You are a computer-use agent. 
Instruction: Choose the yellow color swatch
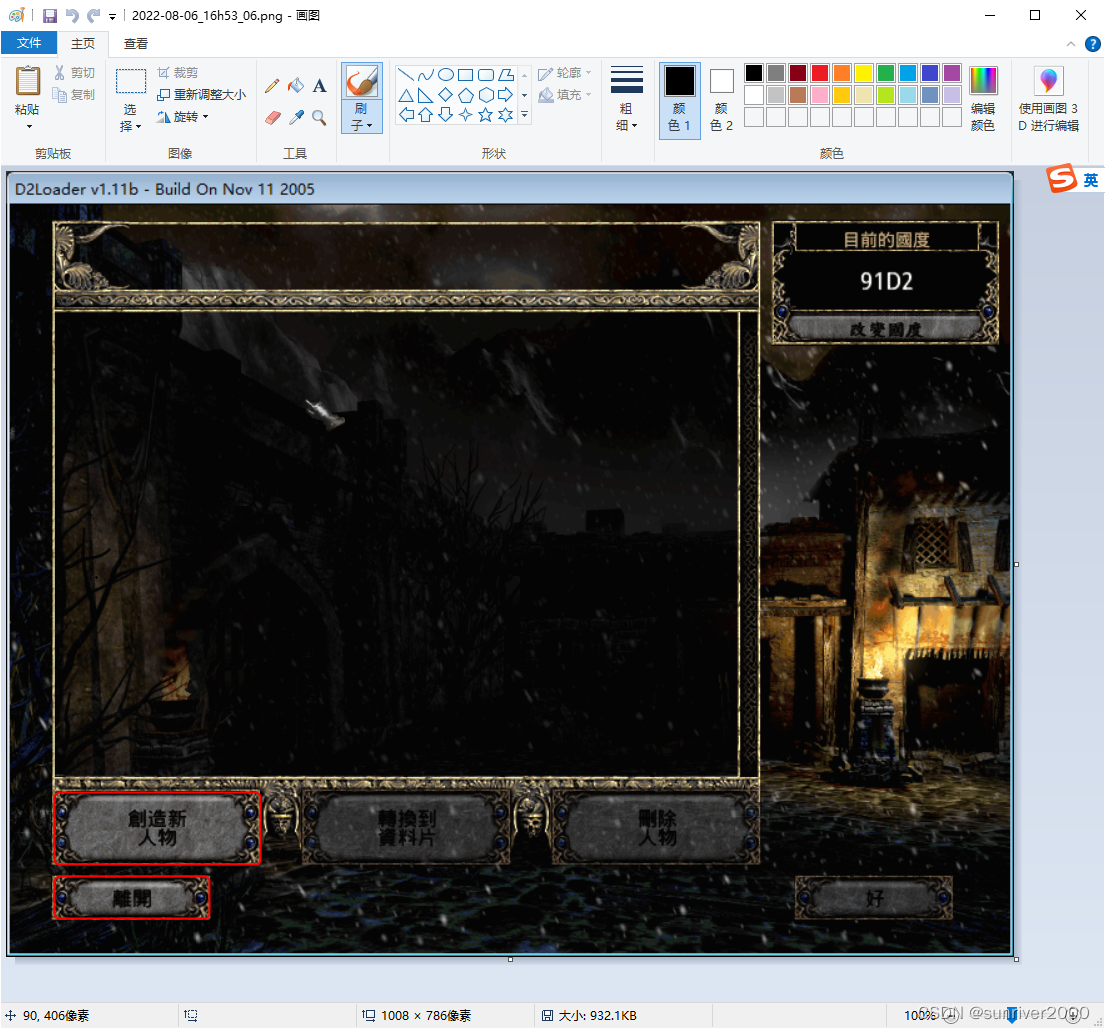coord(864,73)
